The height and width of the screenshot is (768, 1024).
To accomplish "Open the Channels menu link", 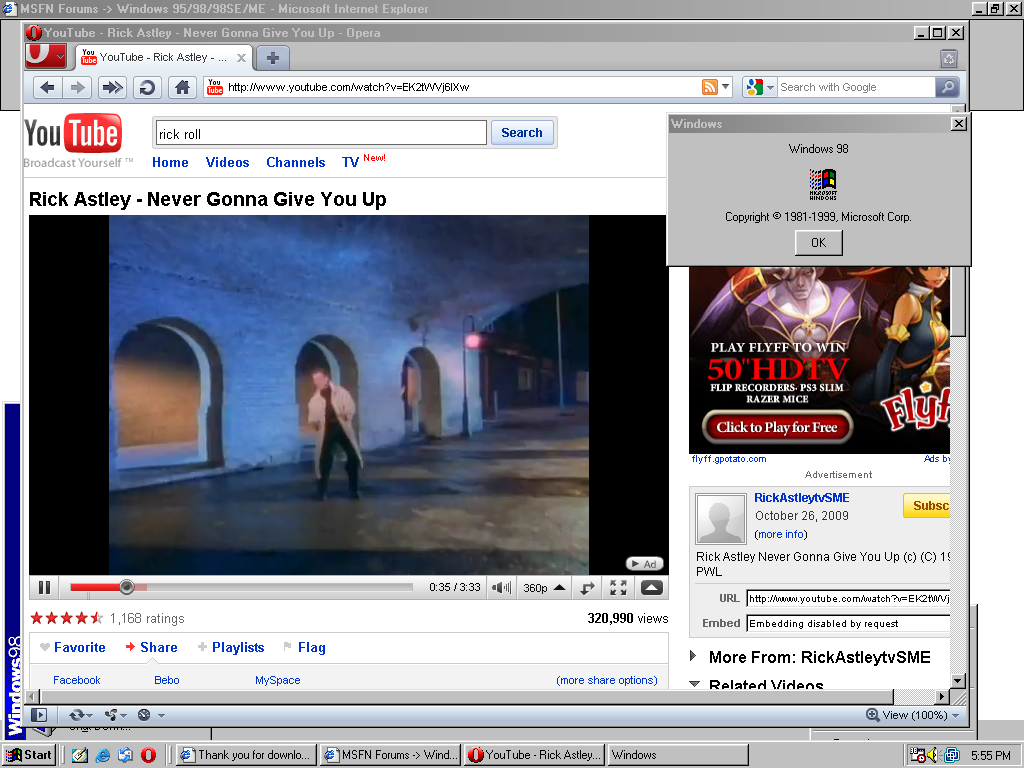I will pyautogui.click(x=295, y=163).
